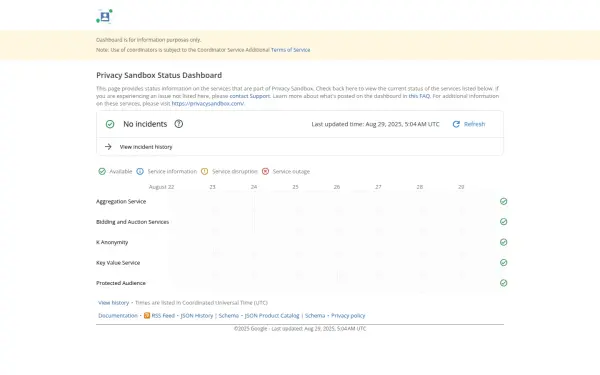Screen dimensions: 600x375
Task: Click the Privacy Sandbox logo icon
Action: pos(104,16)
